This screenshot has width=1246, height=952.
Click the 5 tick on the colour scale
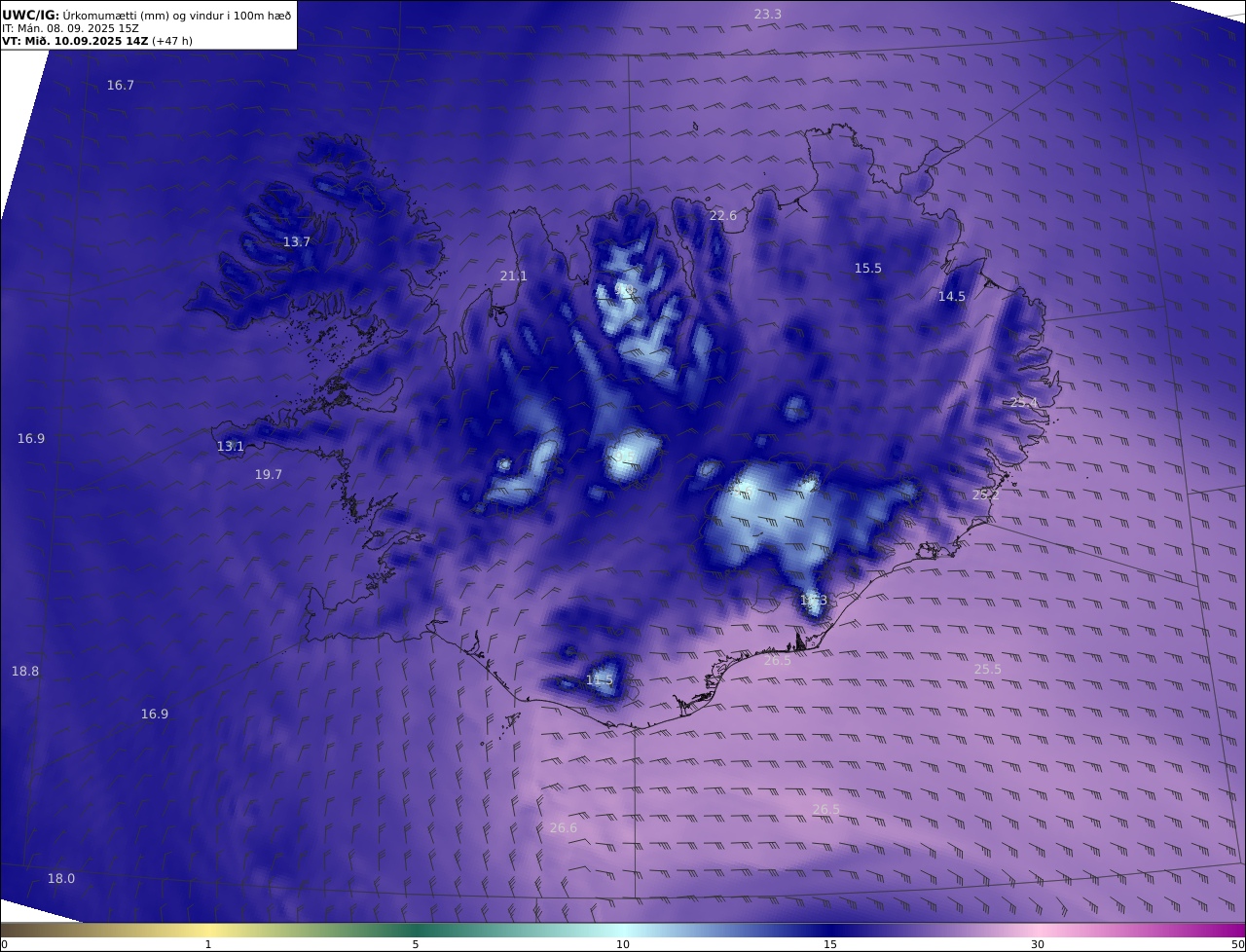pyautogui.click(x=416, y=944)
